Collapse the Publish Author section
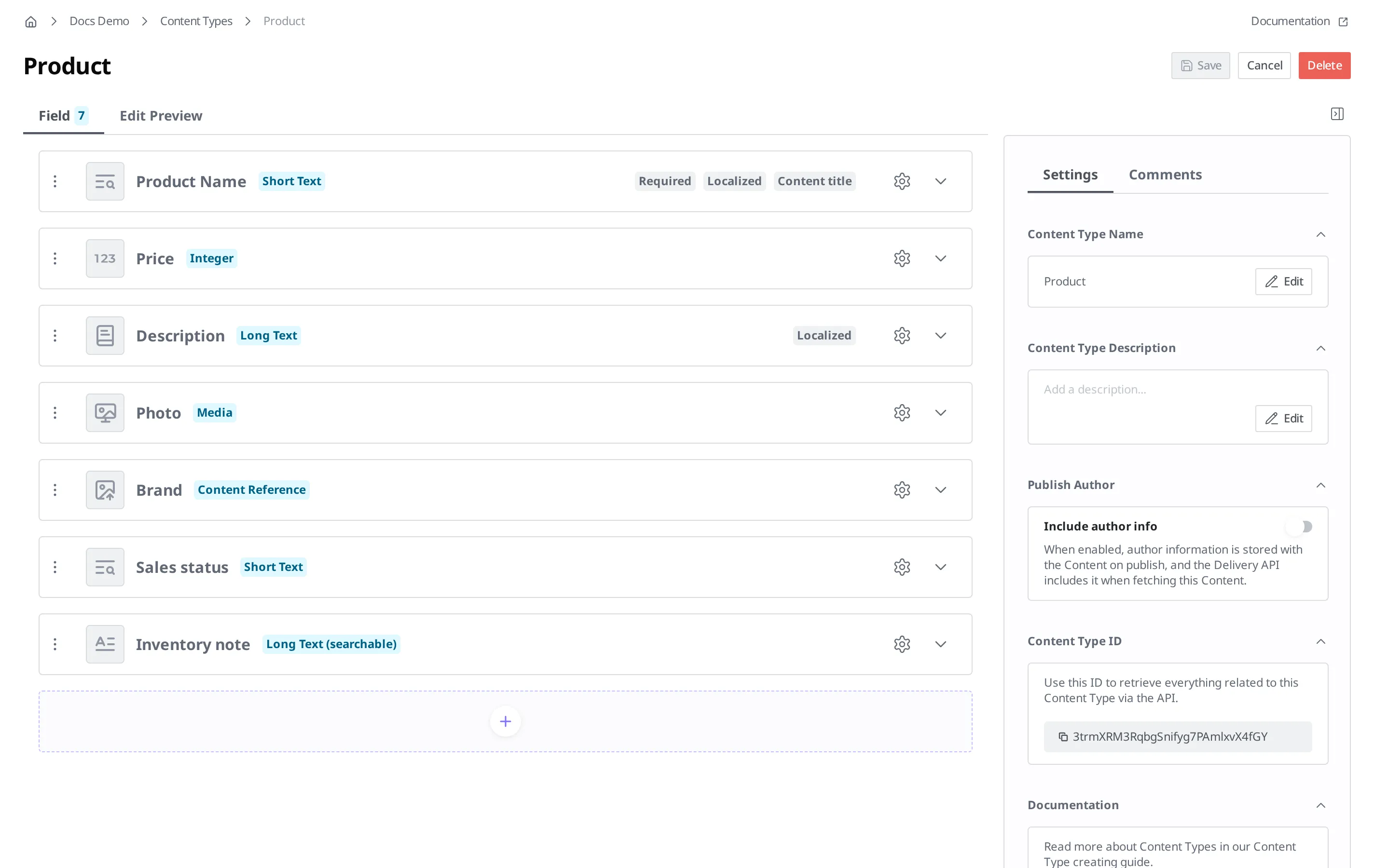1374x868 pixels. click(x=1321, y=485)
